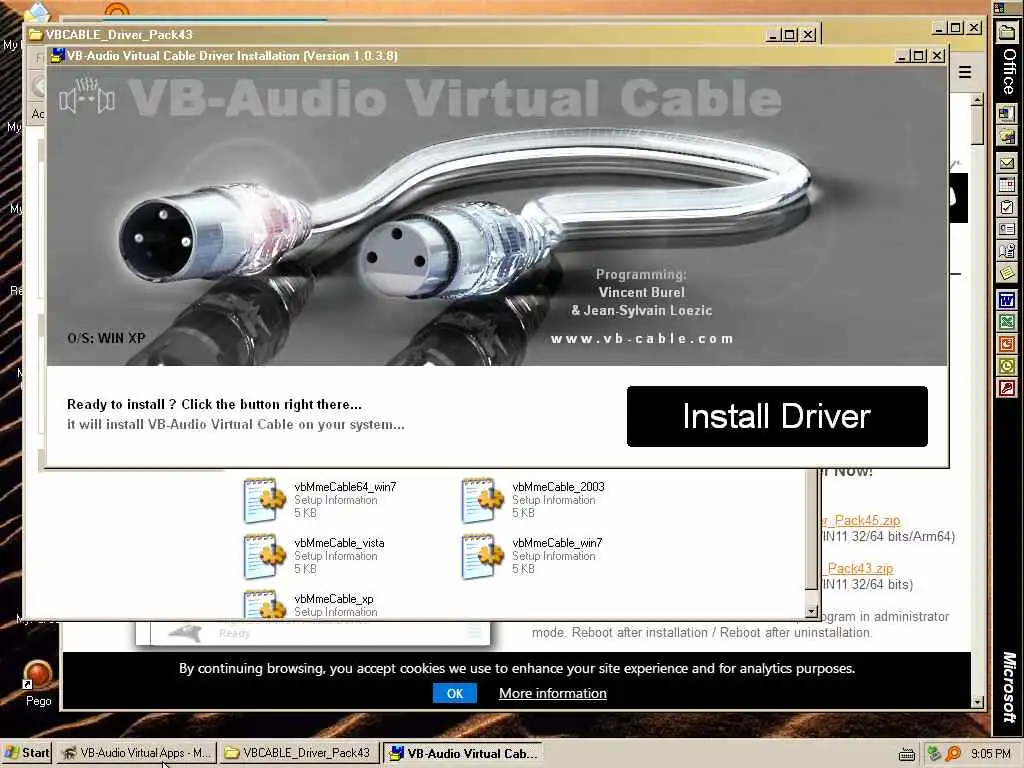The height and width of the screenshot is (768, 1024).
Task: Select the vbMmeCable_win7 setup file icon
Action: [x=483, y=556]
